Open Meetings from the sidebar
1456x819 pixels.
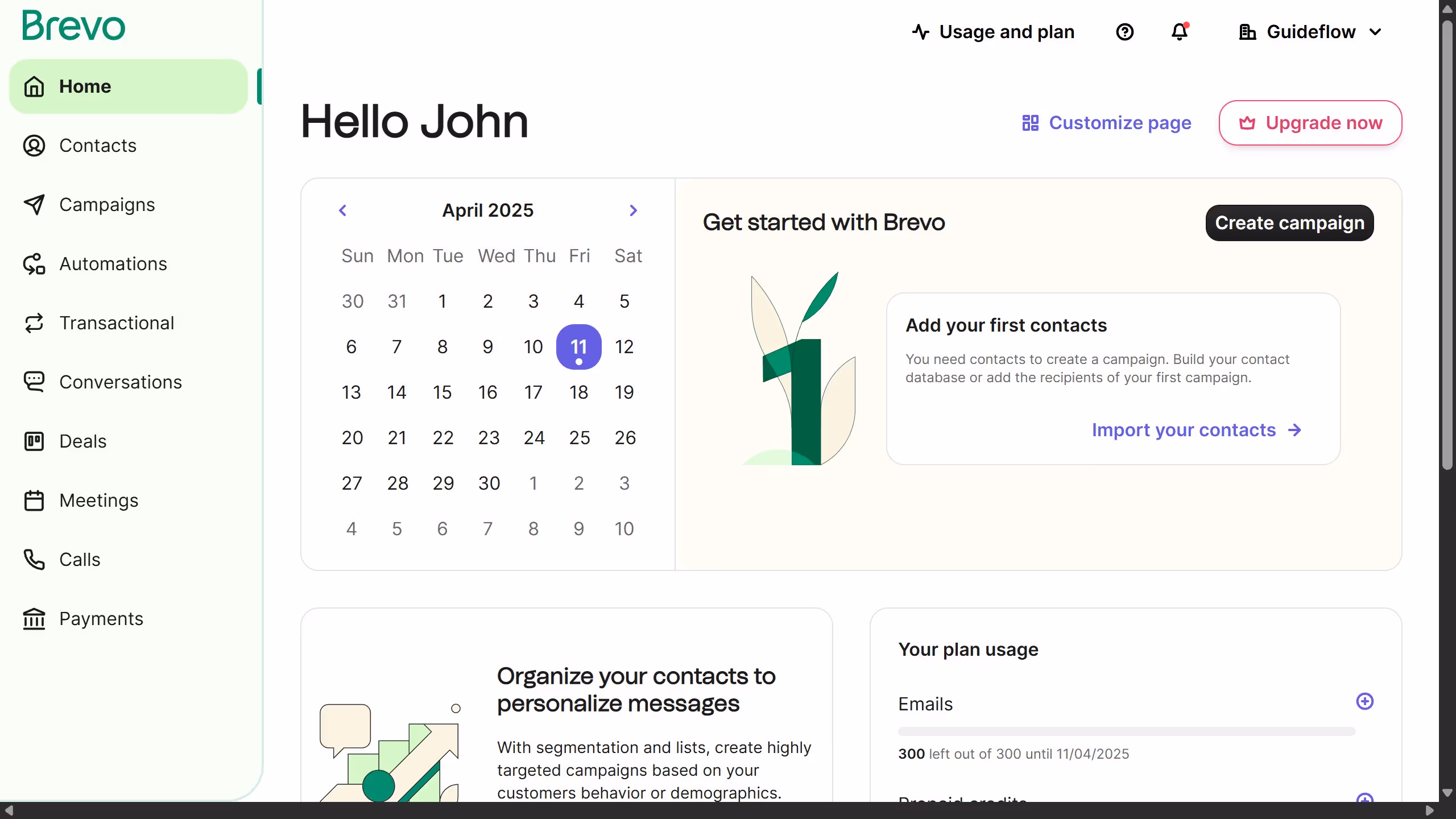[99, 500]
